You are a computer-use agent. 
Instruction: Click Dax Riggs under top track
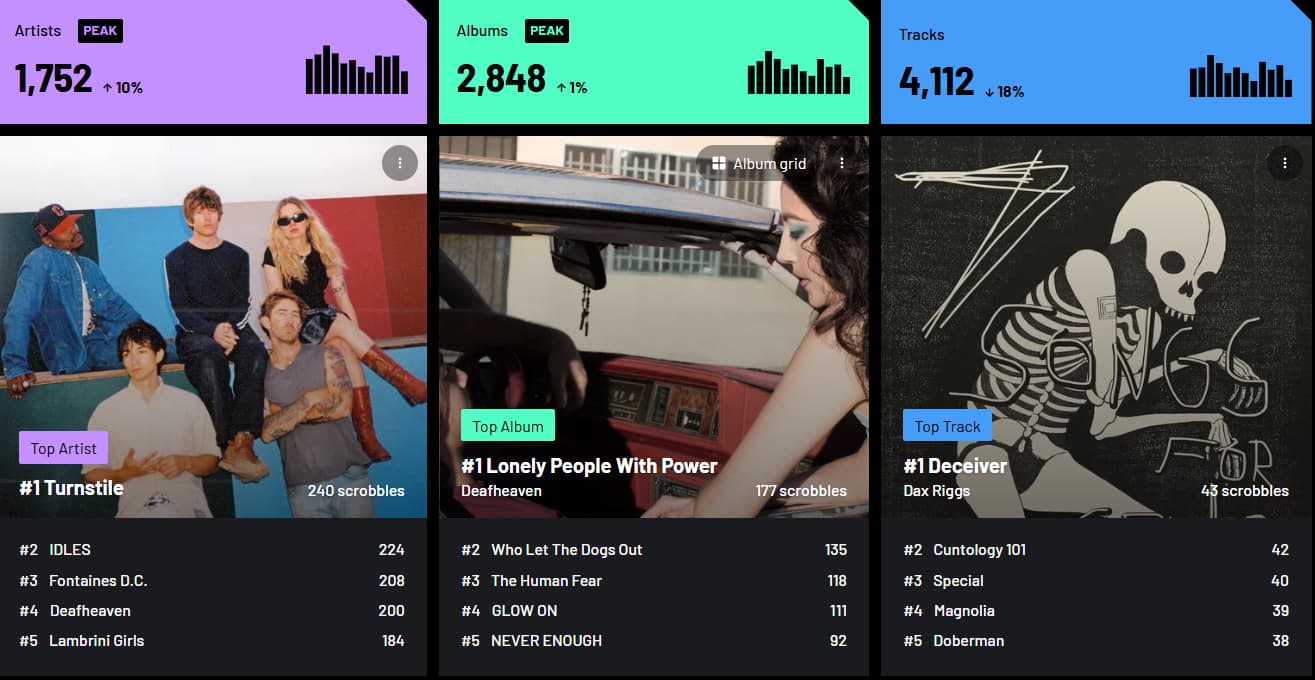click(x=936, y=491)
